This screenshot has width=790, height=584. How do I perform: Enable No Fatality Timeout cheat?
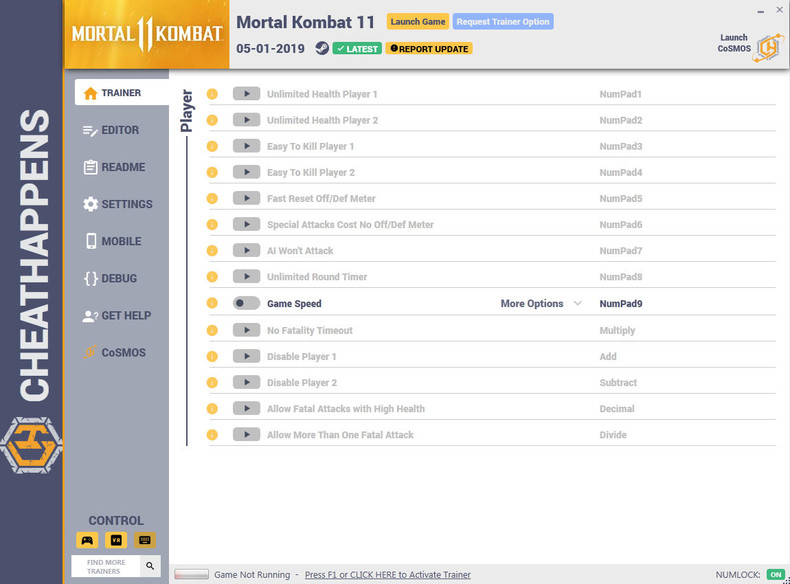click(246, 330)
